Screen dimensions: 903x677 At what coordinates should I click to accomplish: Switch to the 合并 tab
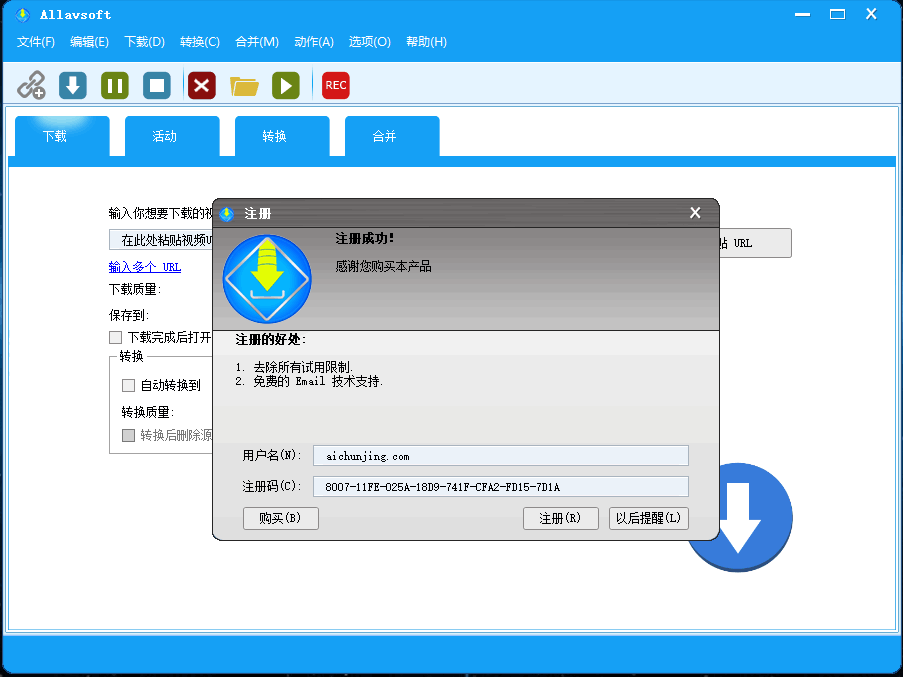tap(392, 136)
